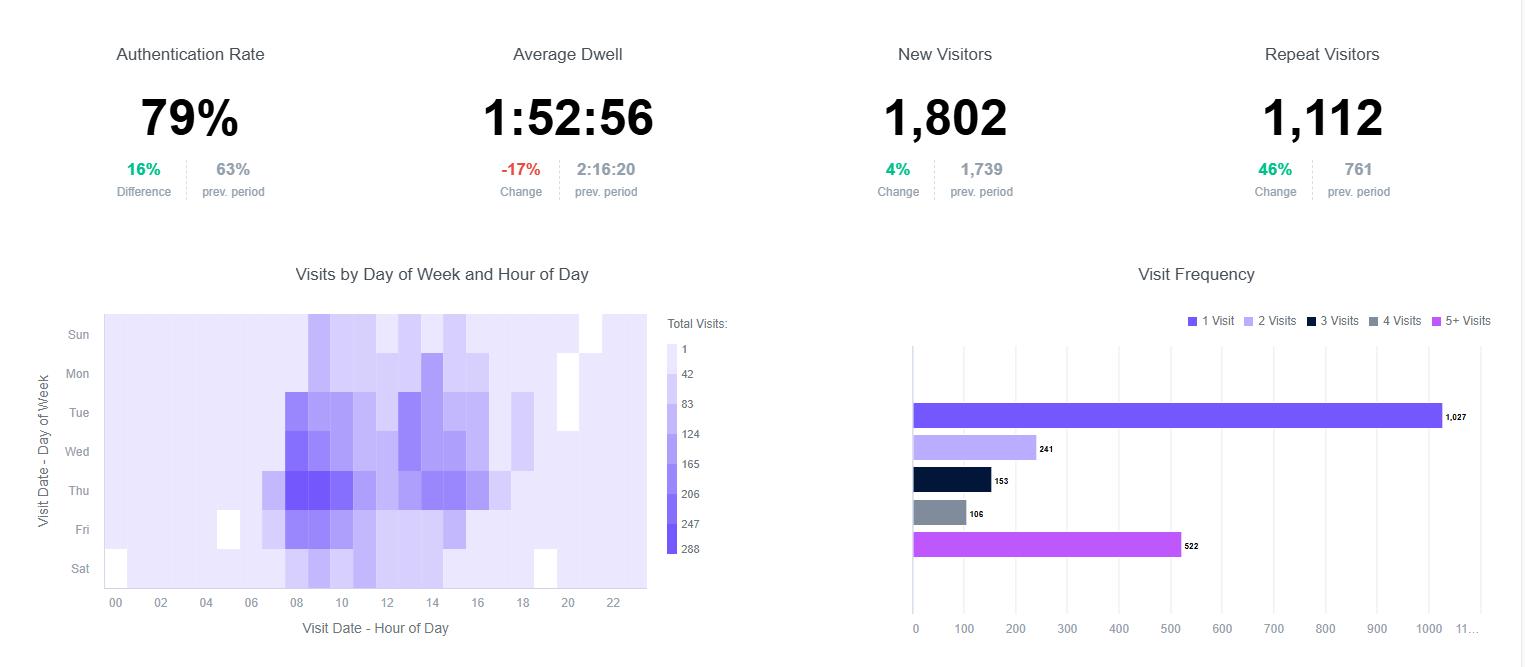Select the 1,027 purple visit bar
This screenshot has width=1525, height=667.
(x=1177, y=416)
